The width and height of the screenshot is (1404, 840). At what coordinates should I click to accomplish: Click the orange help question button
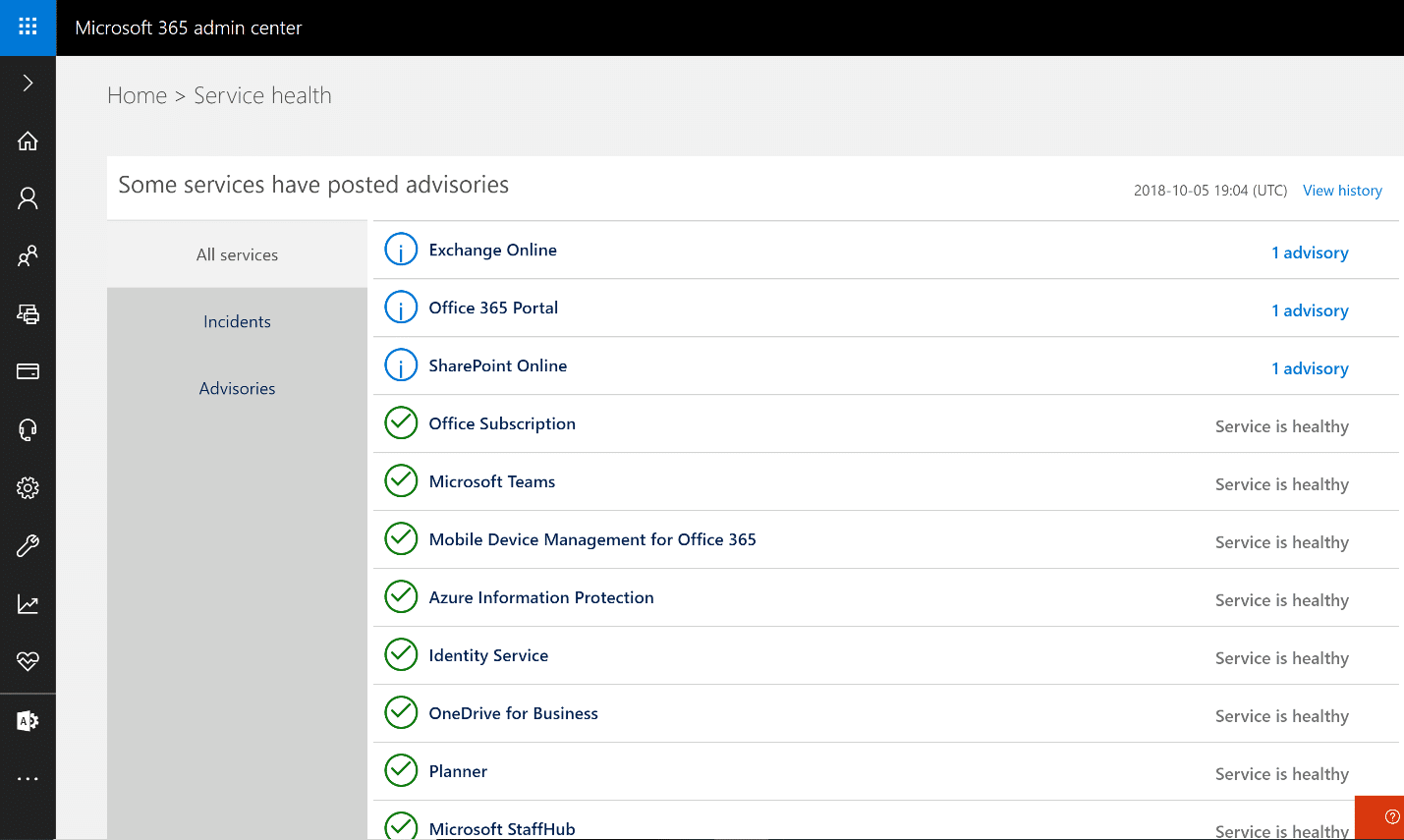pos(1391,816)
